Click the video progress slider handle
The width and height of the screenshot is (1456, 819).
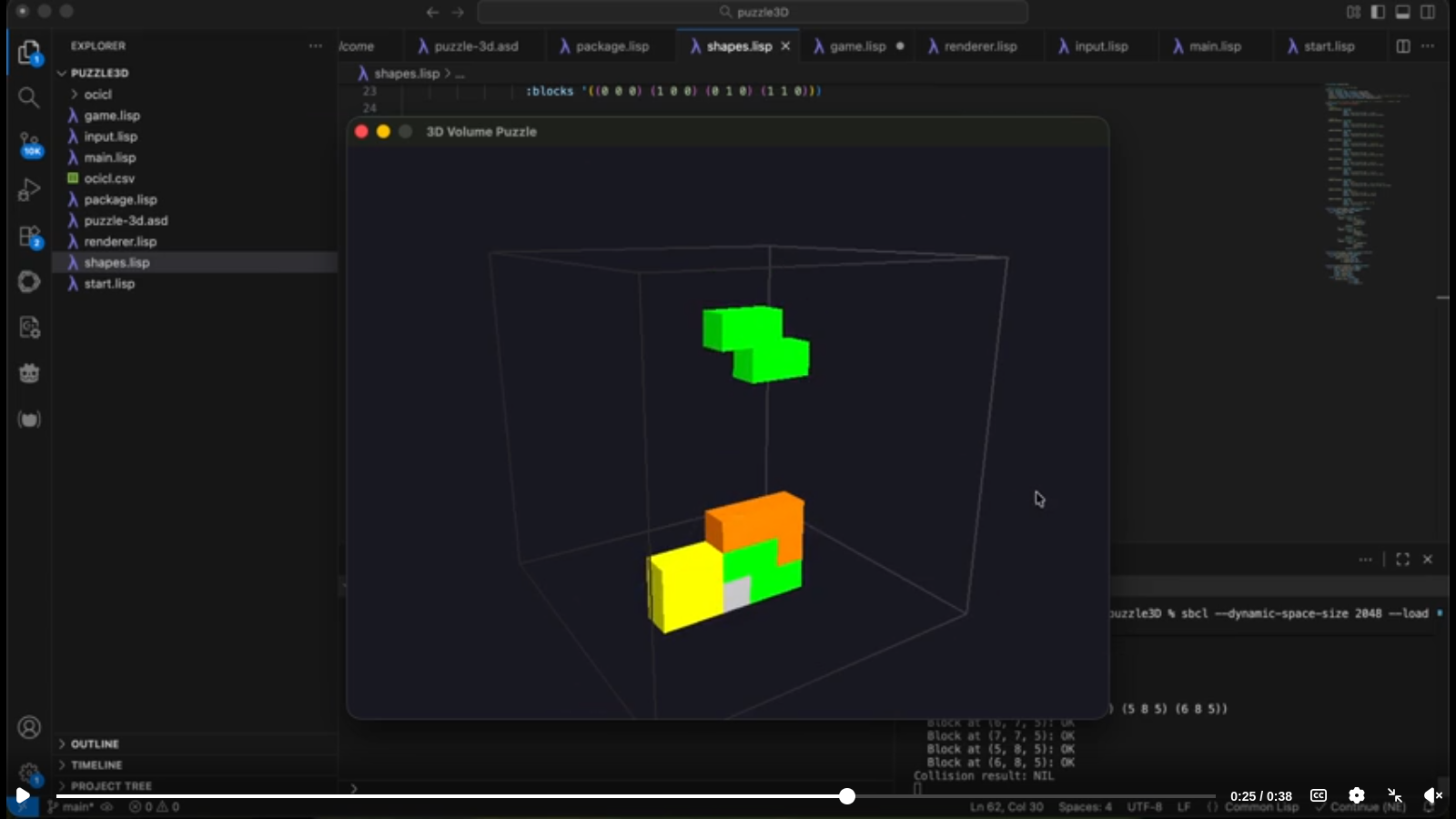point(847,796)
